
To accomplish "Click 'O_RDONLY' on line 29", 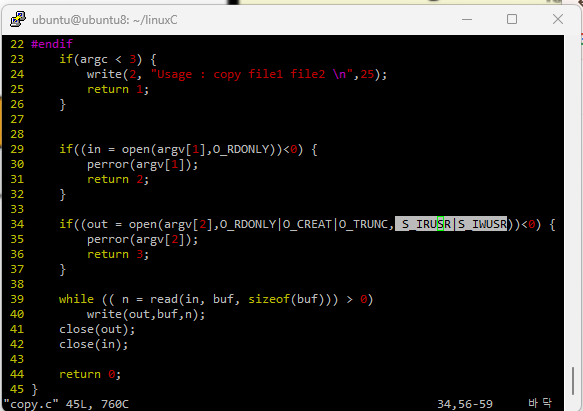I will 241,150.
